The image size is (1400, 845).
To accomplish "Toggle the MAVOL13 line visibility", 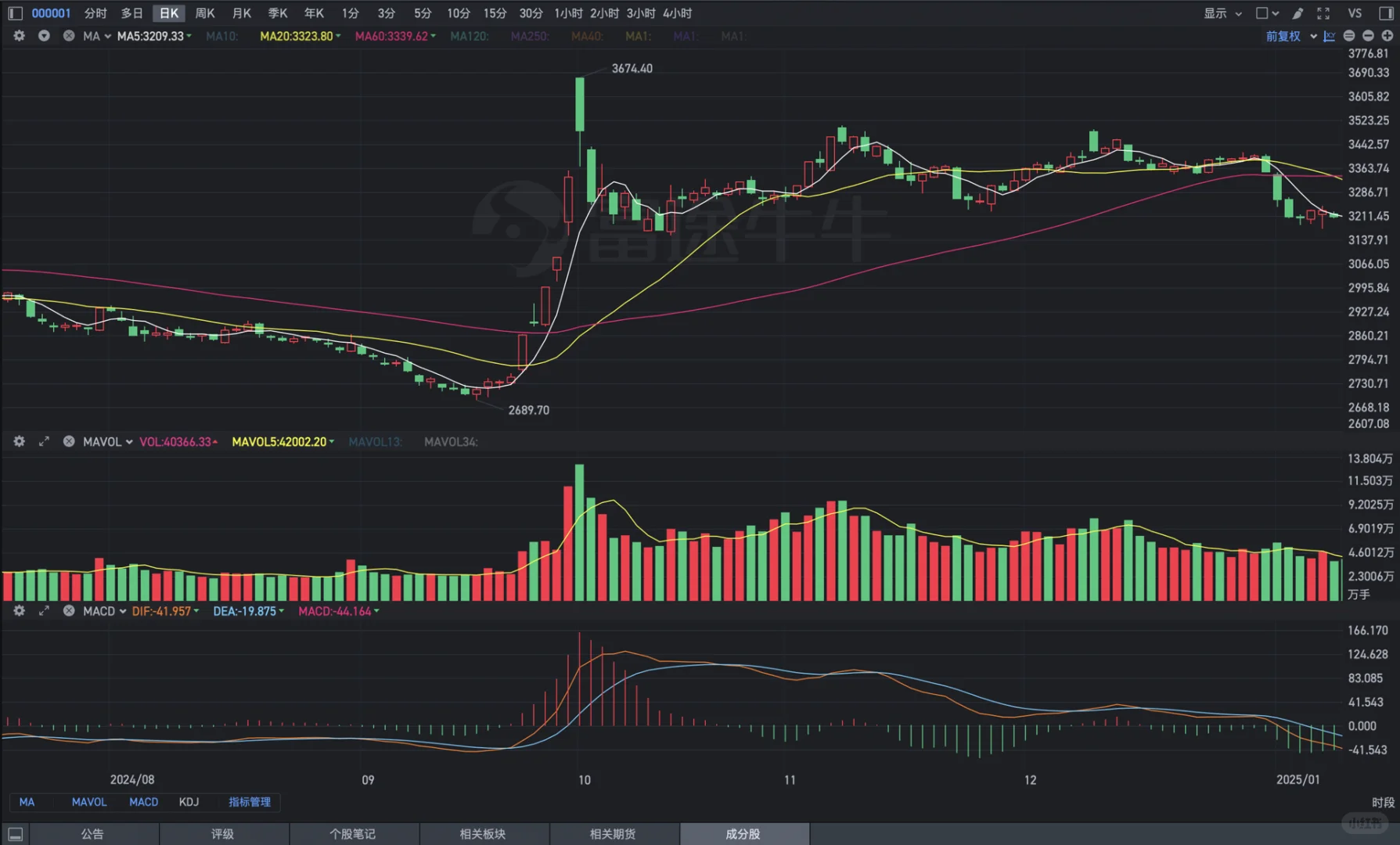I will tap(376, 442).
